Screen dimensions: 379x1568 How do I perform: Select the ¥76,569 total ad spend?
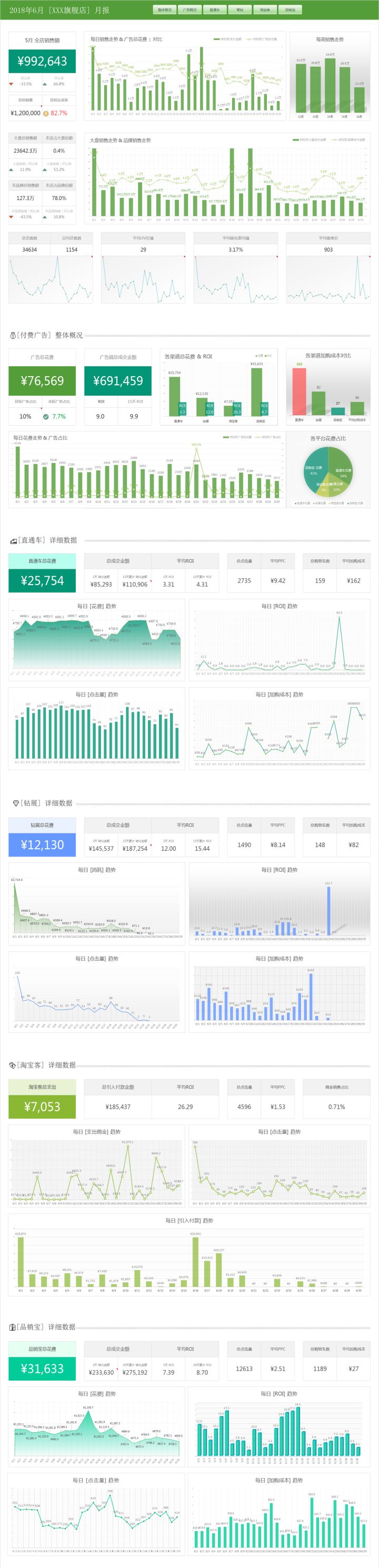point(42,381)
